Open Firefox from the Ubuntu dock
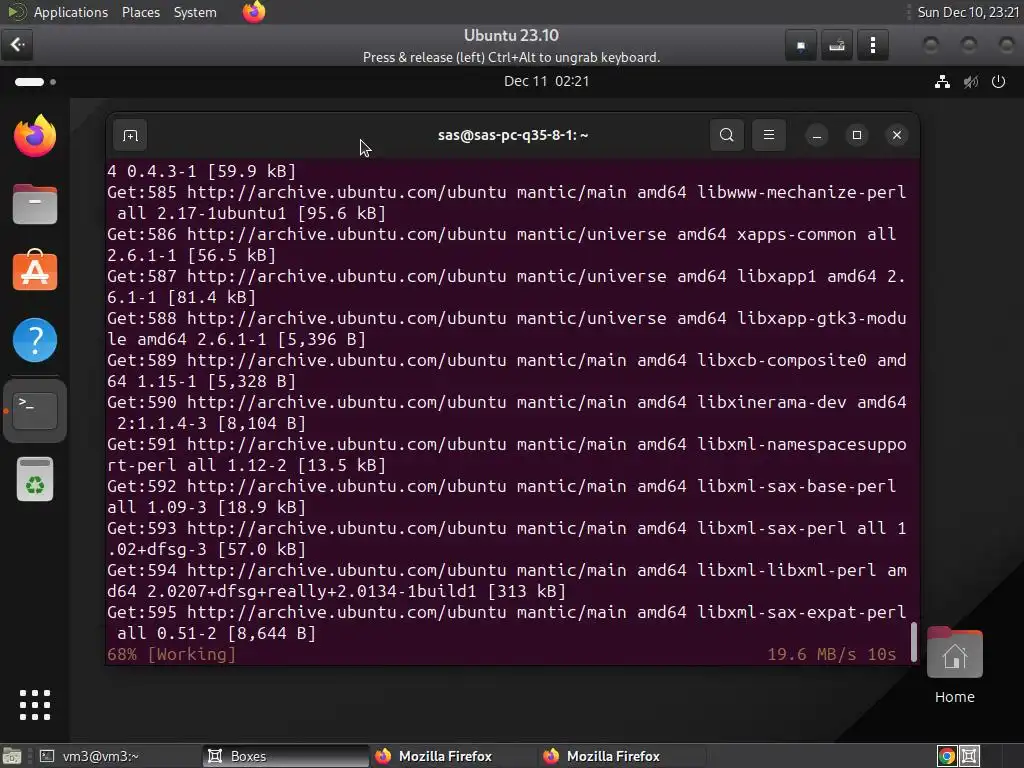 35,136
